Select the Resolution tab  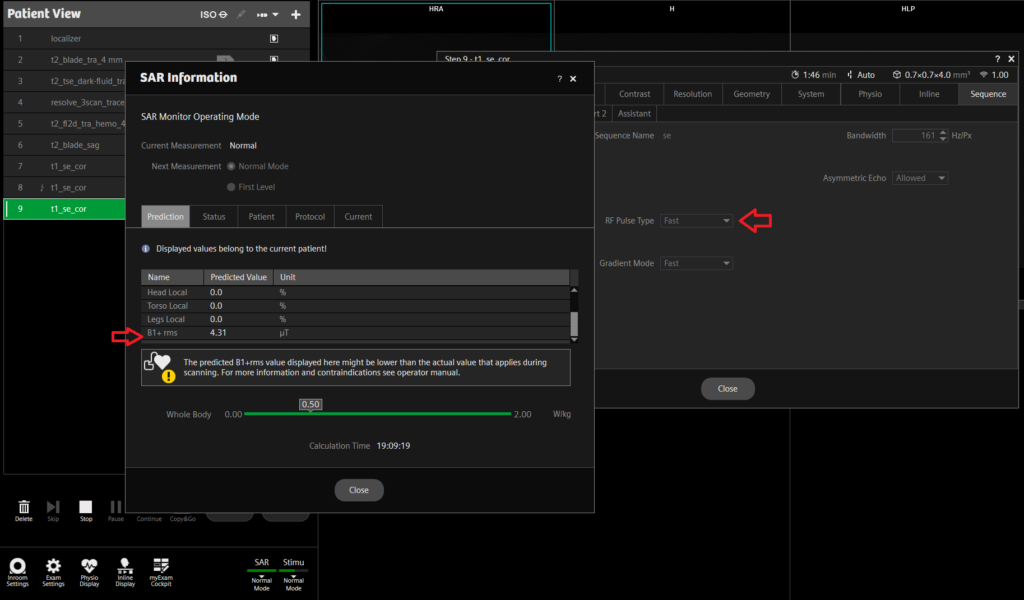point(692,94)
